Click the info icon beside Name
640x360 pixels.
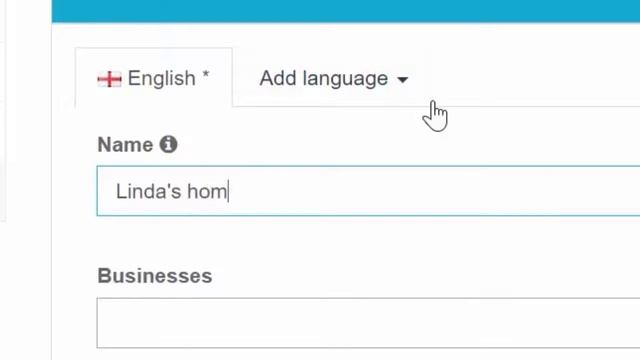(x=168, y=144)
